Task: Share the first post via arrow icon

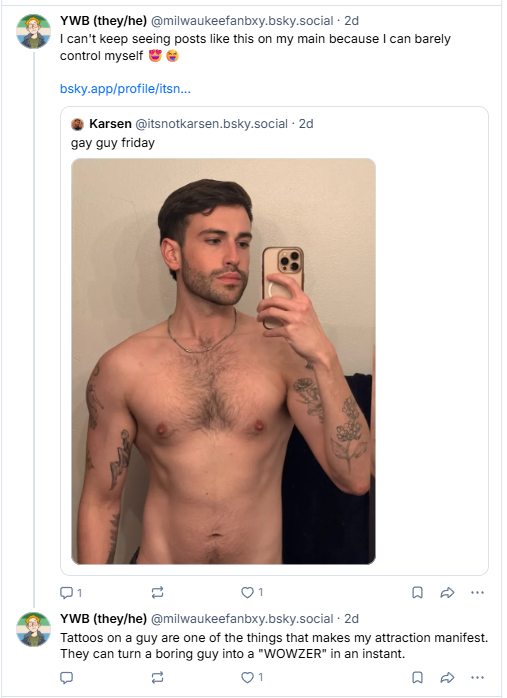Action: pos(447,592)
